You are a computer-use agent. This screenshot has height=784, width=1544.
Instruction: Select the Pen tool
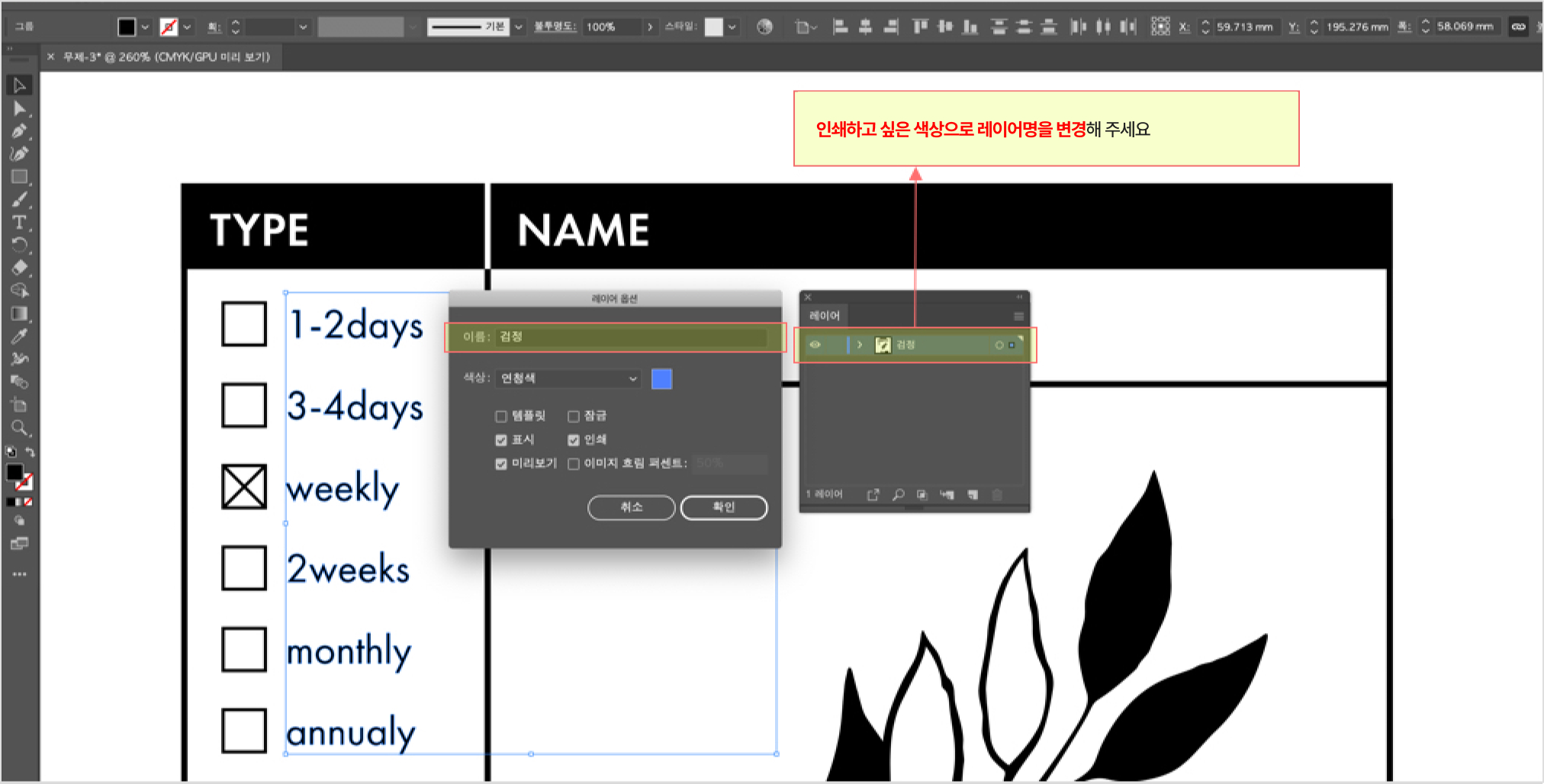pyautogui.click(x=19, y=131)
